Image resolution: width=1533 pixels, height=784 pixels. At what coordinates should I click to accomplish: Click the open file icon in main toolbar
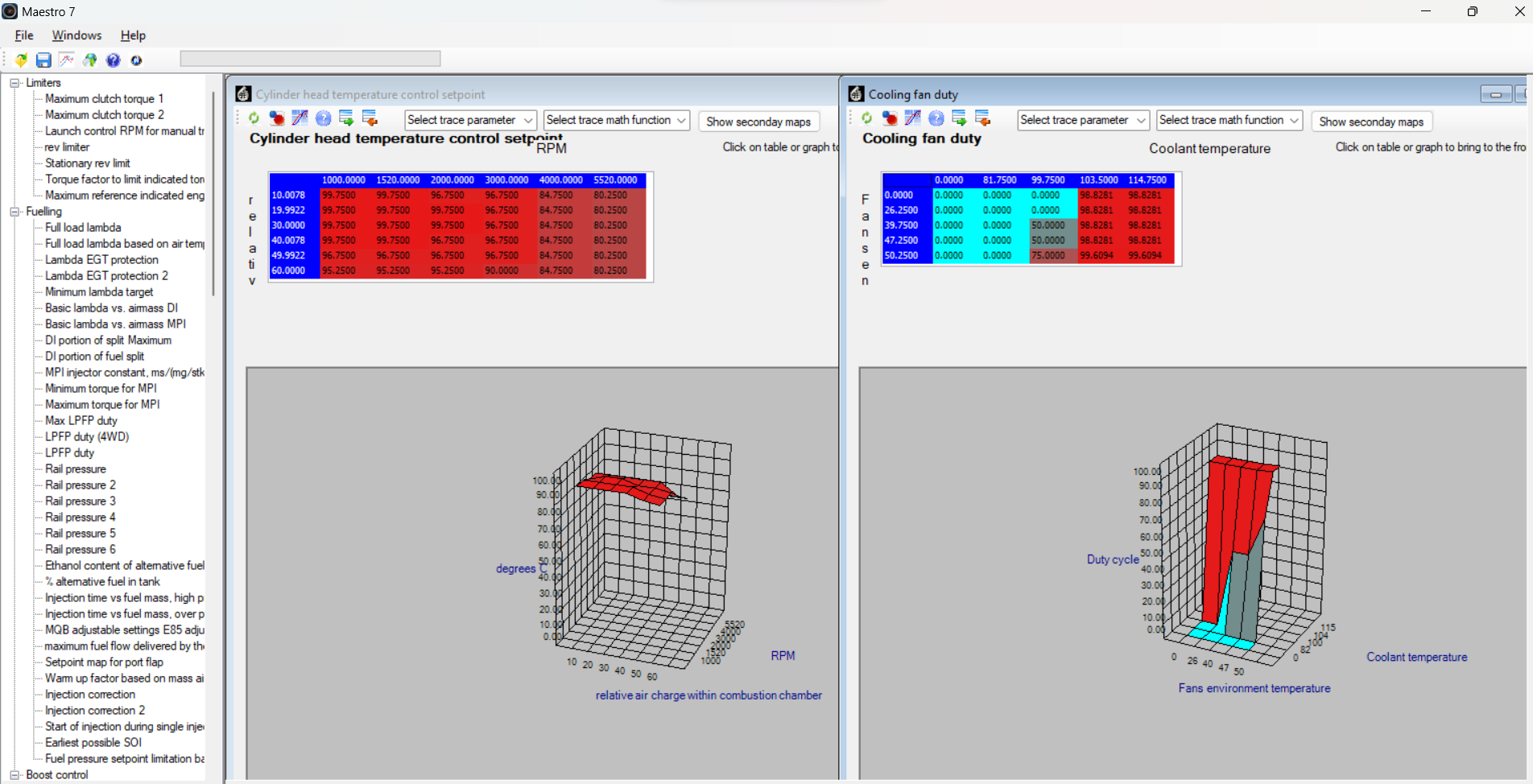[21, 60]
